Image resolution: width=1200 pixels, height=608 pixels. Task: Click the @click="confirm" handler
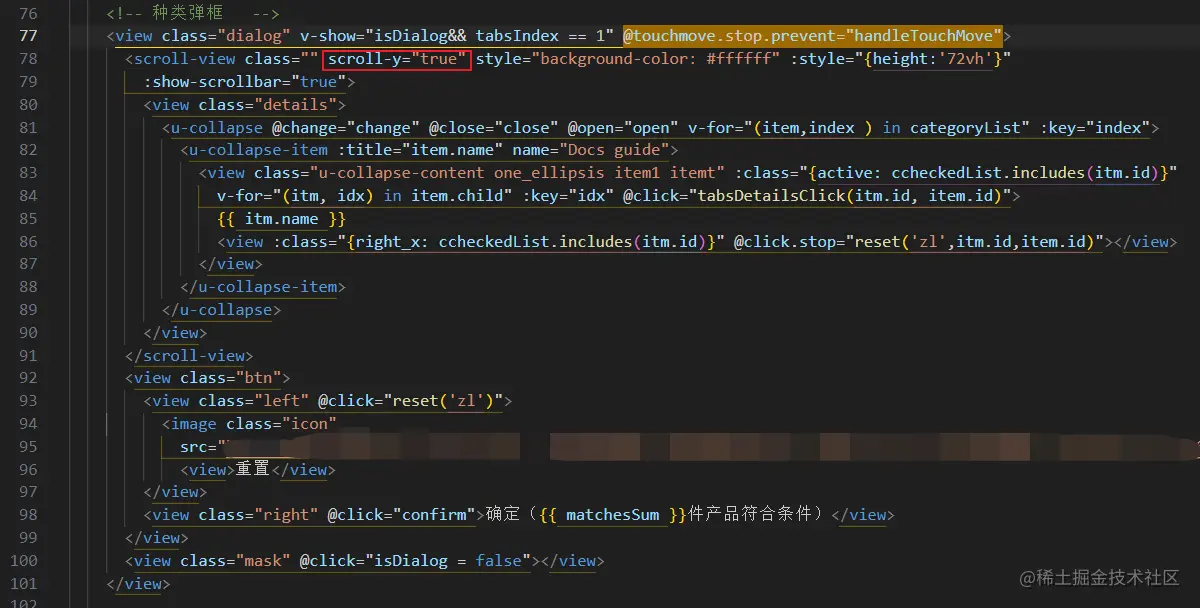click(x=401, y=515)
